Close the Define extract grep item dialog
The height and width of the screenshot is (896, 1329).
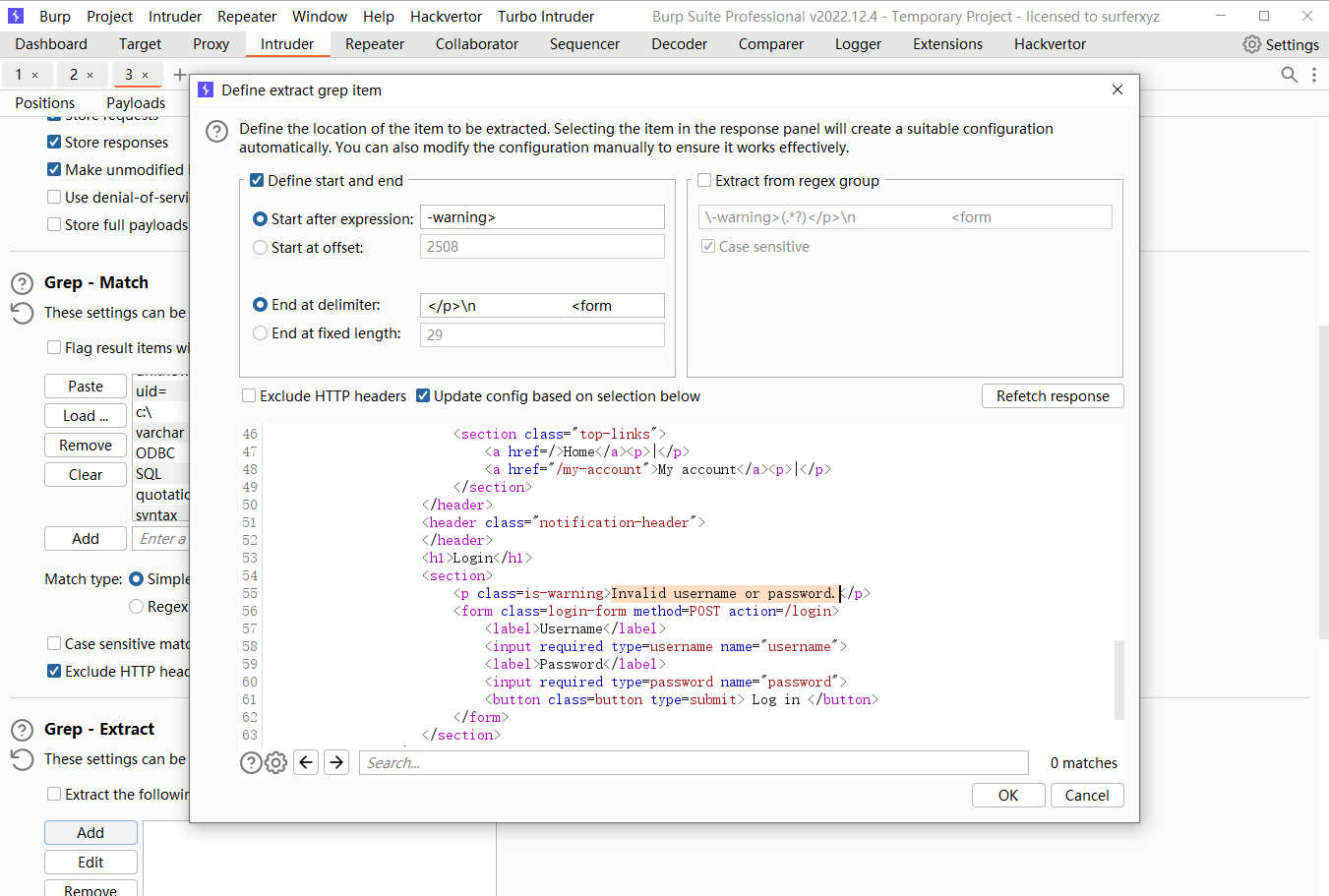1118,90
